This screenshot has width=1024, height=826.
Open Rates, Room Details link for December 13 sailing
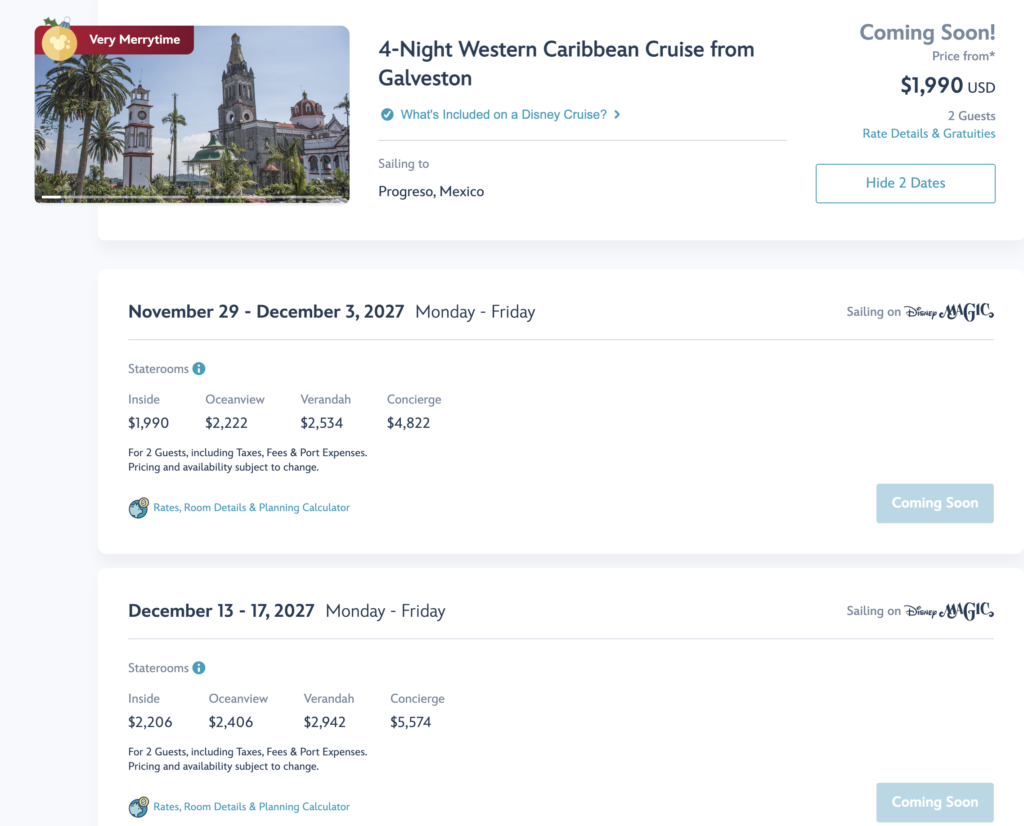(x=251, y=806)
